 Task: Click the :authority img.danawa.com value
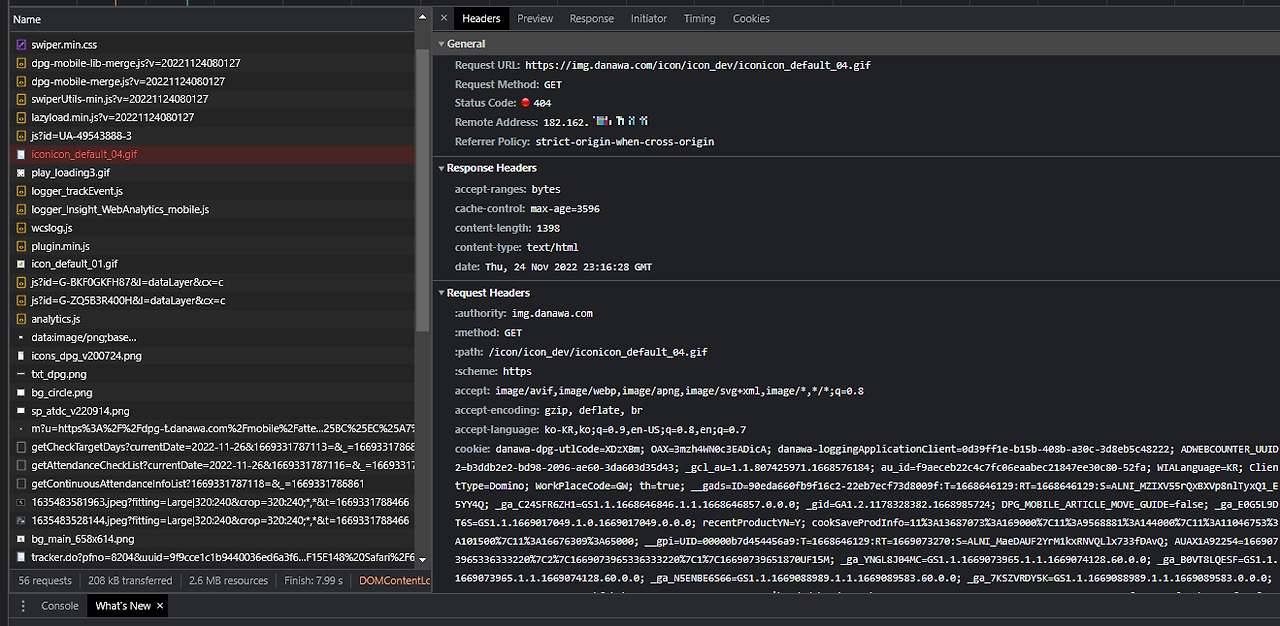pos(552,313)
